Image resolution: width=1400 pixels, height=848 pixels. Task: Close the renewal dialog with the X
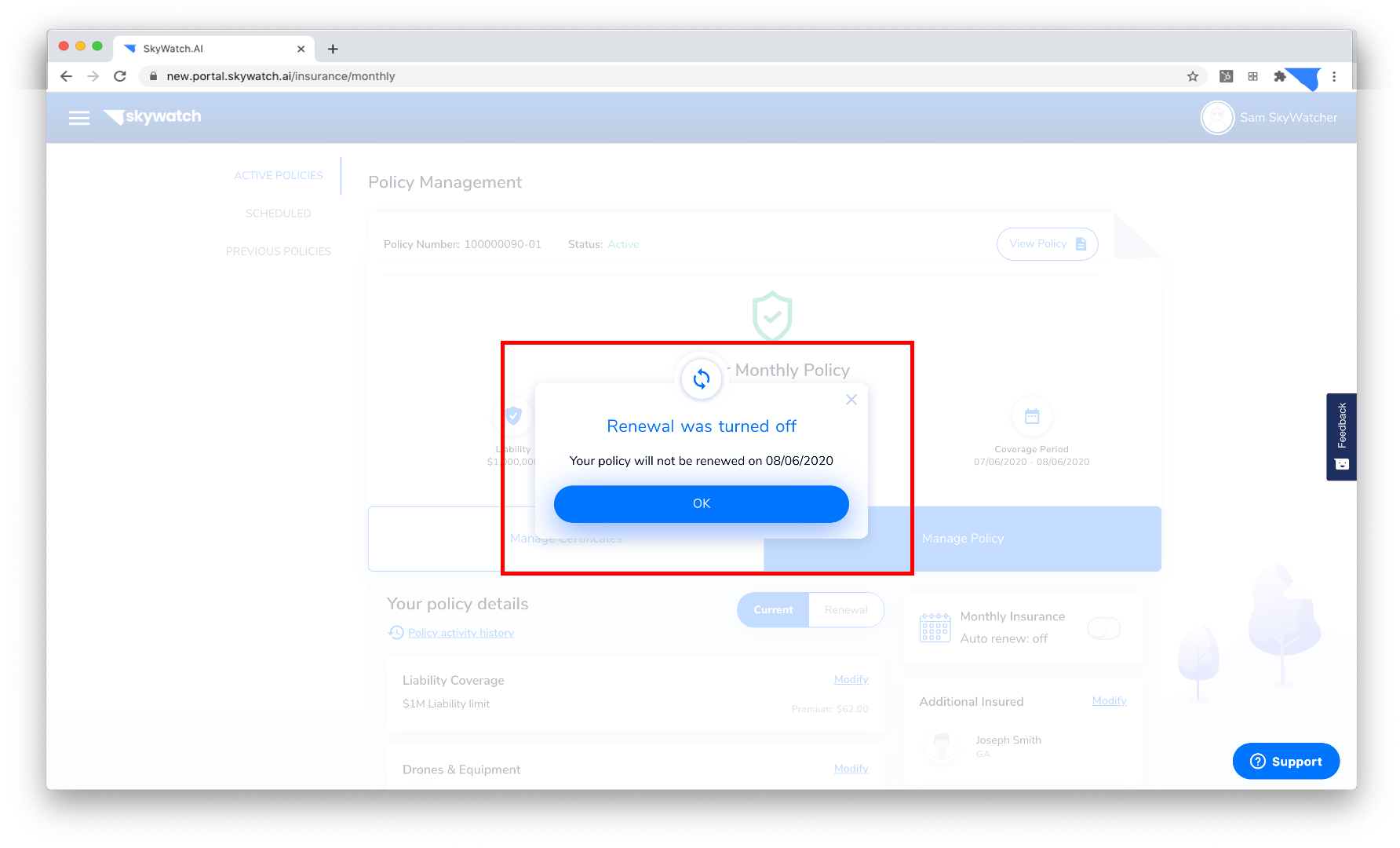pos(851,400)
